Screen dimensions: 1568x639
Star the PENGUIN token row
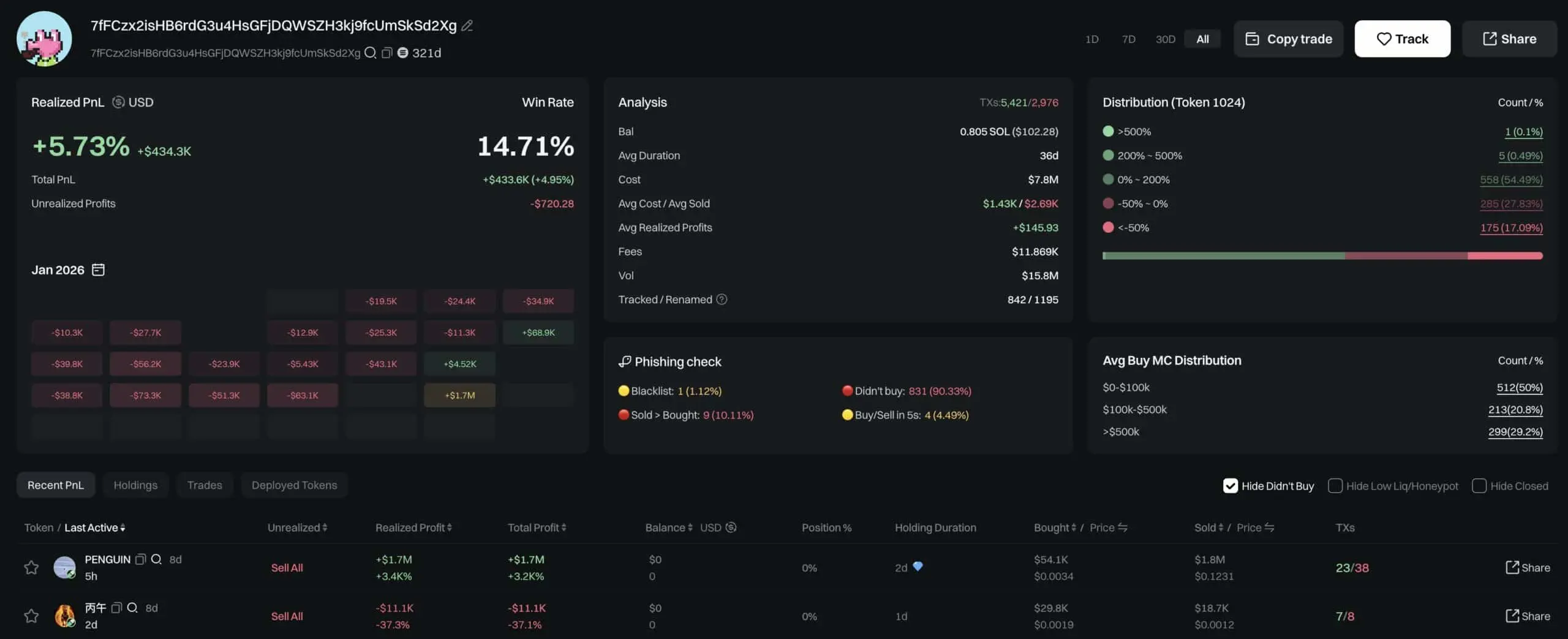(x=31, y=568)
